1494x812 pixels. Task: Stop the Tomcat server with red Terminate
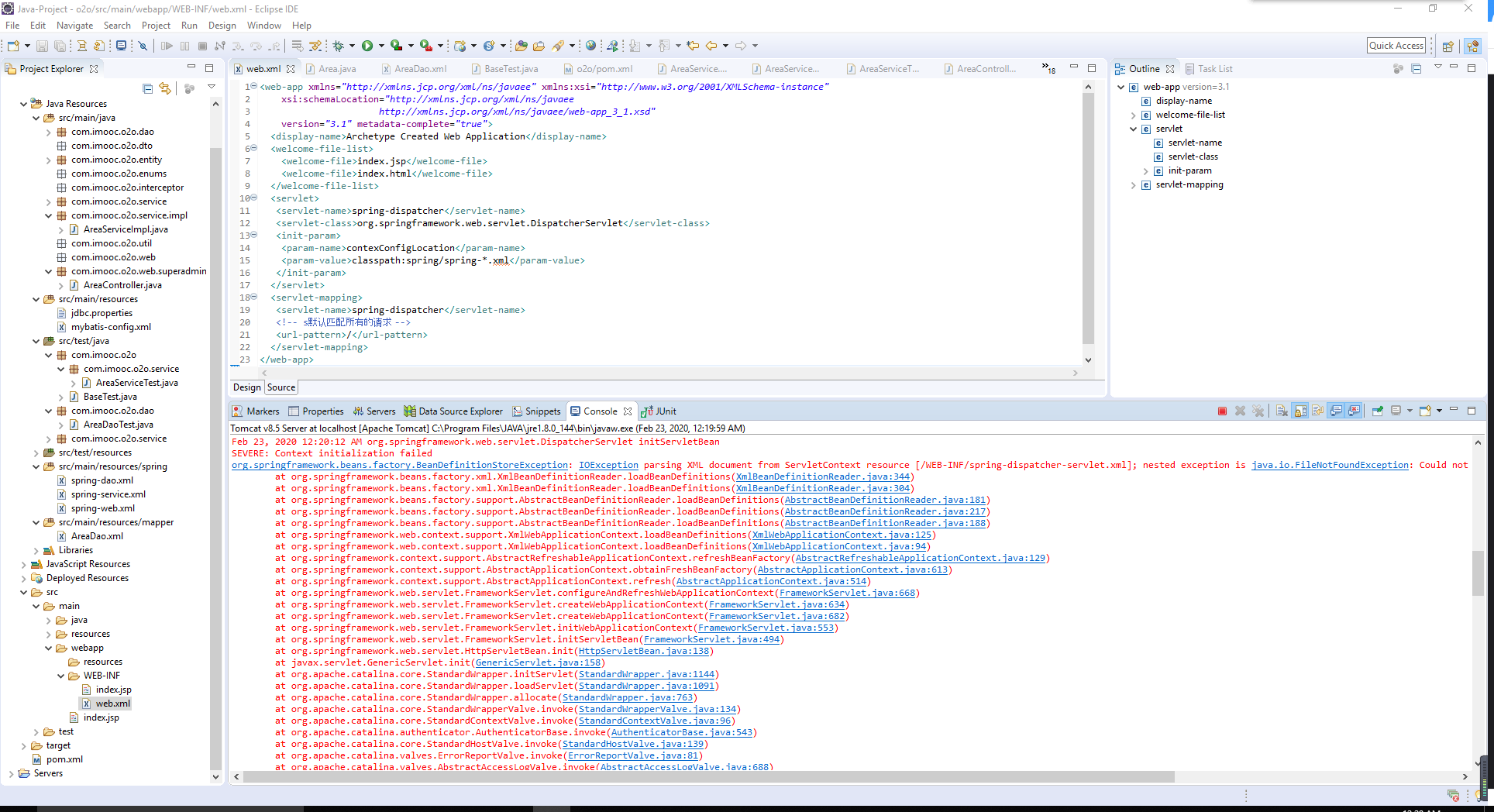pos(1222,411)
